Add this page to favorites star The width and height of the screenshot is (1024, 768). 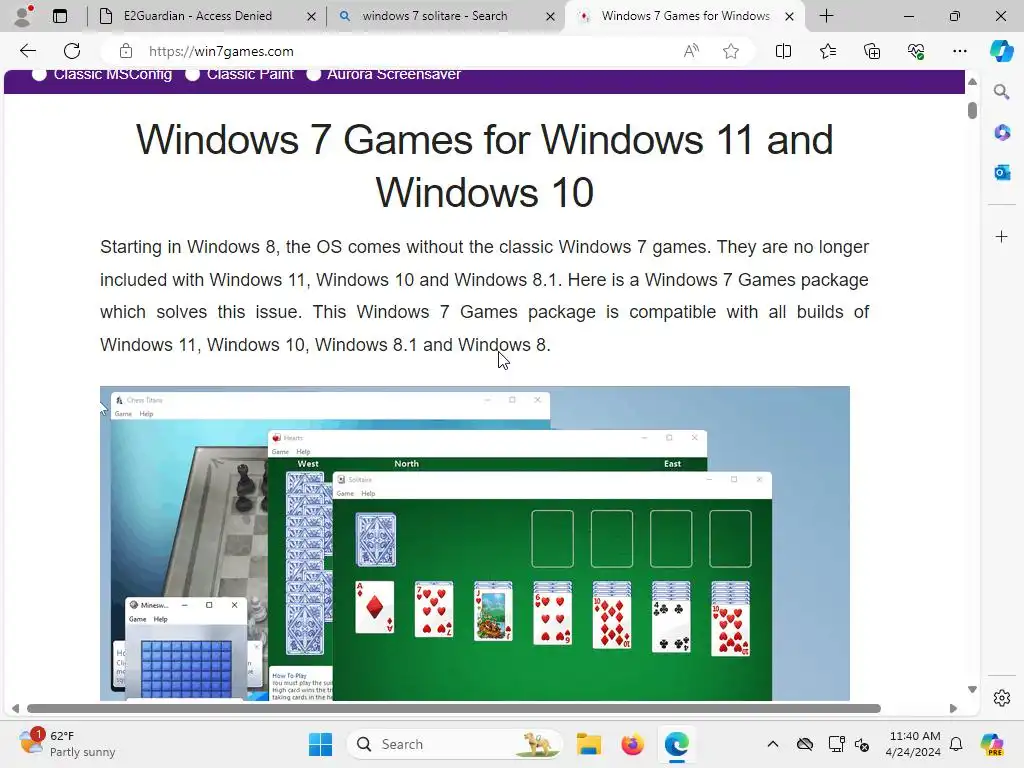(x=731, y=51)
